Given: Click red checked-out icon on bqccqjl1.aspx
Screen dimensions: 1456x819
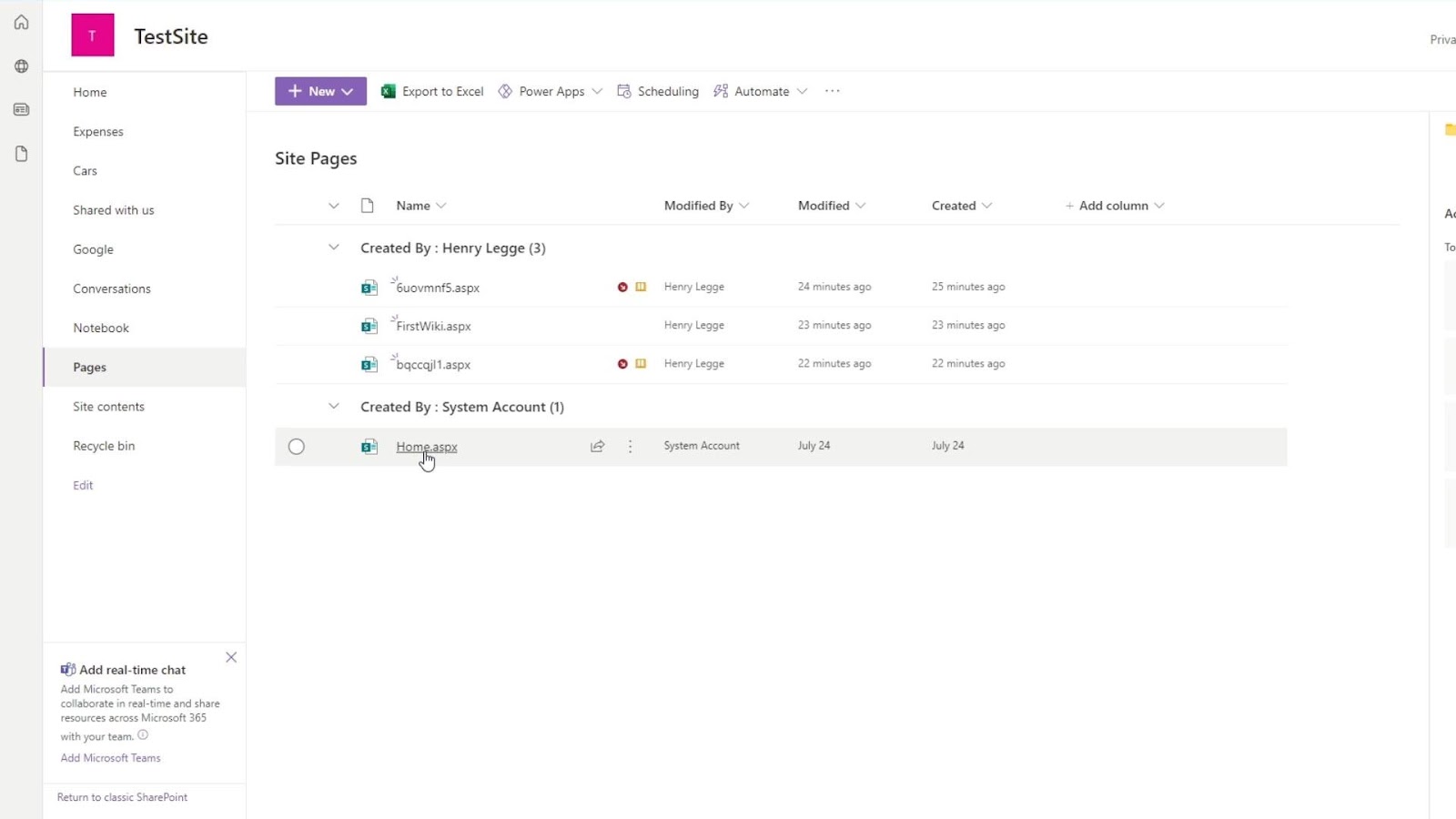Looking at the screenshot, I should point(622,363).
